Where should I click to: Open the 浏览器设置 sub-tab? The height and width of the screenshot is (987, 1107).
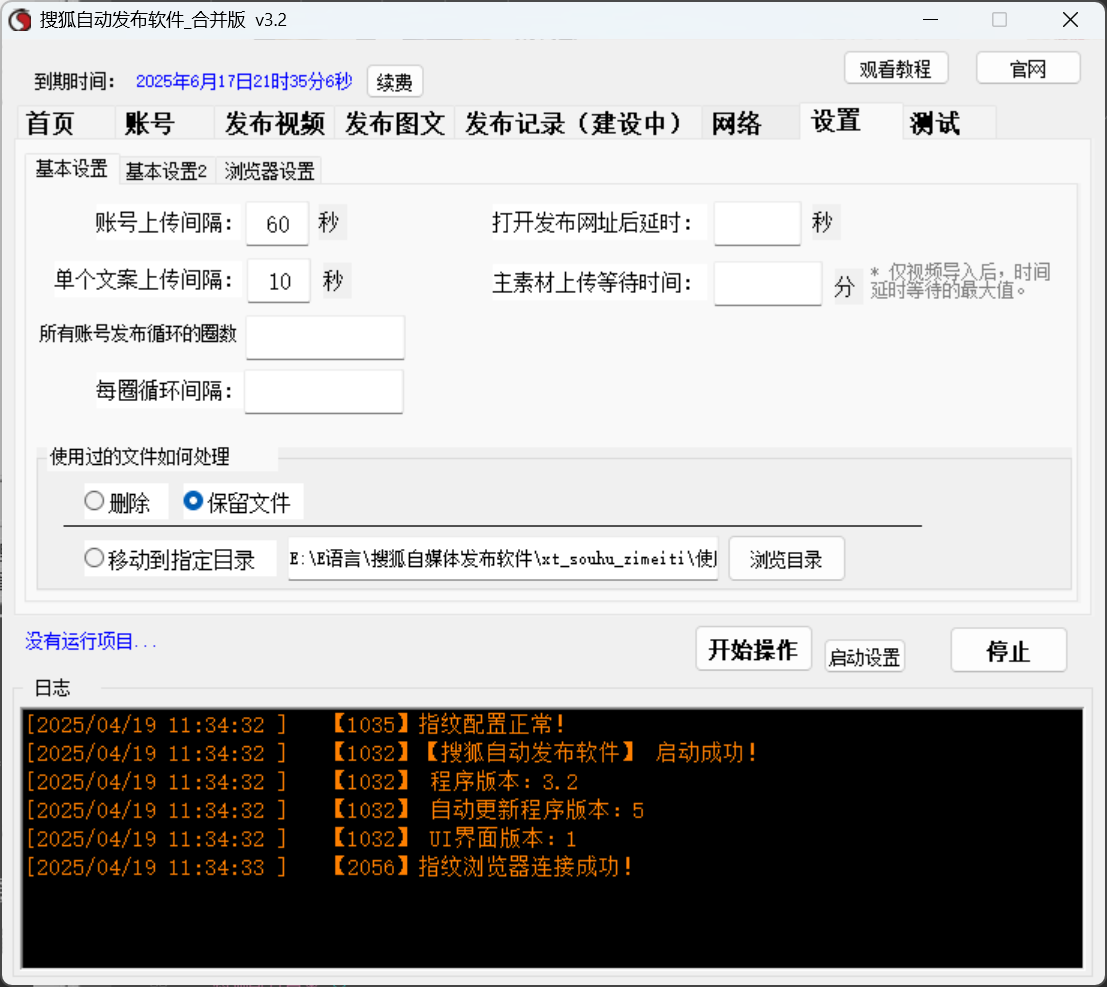[x=270, y=171]
